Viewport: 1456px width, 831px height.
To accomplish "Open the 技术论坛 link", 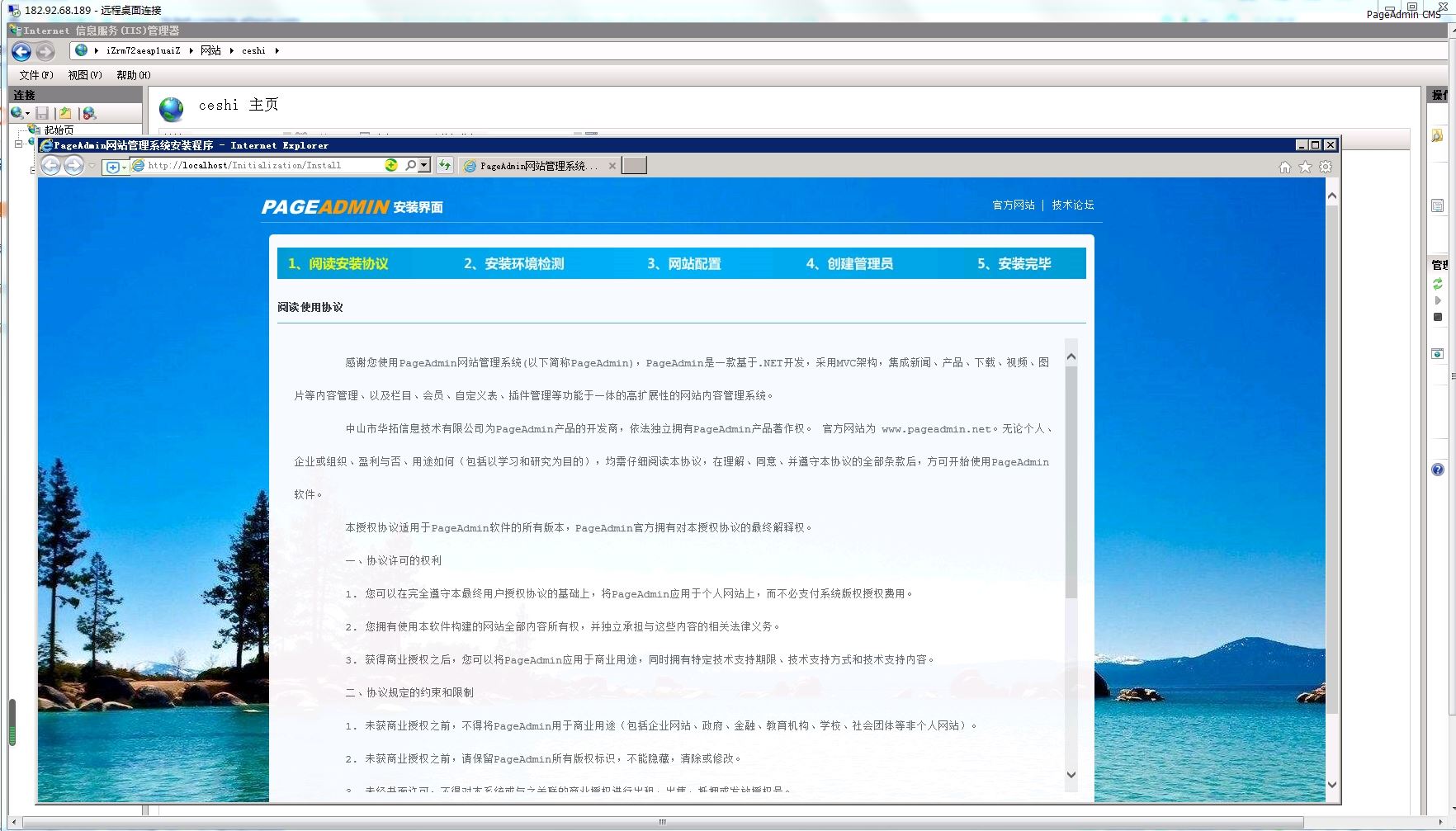I will [1073, 205].
